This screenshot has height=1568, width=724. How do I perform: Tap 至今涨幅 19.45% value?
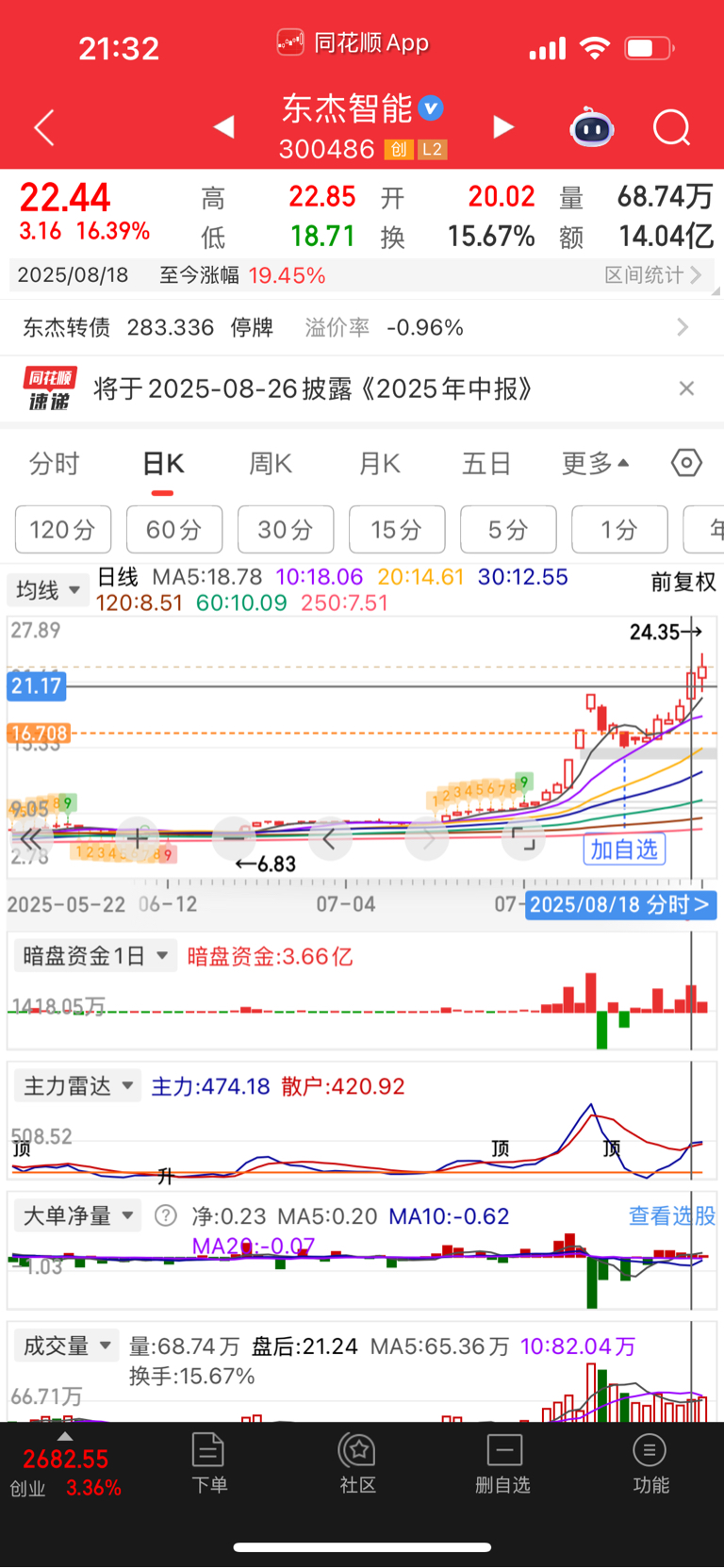tap(287, 275)
